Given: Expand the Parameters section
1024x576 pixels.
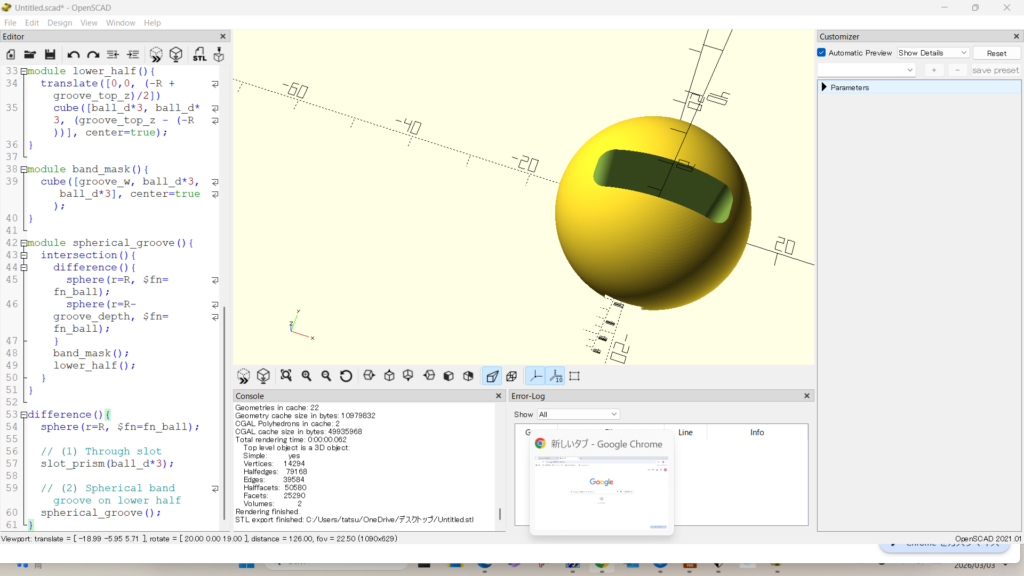Looking at the screenshot, I should [x=825, y=88].
